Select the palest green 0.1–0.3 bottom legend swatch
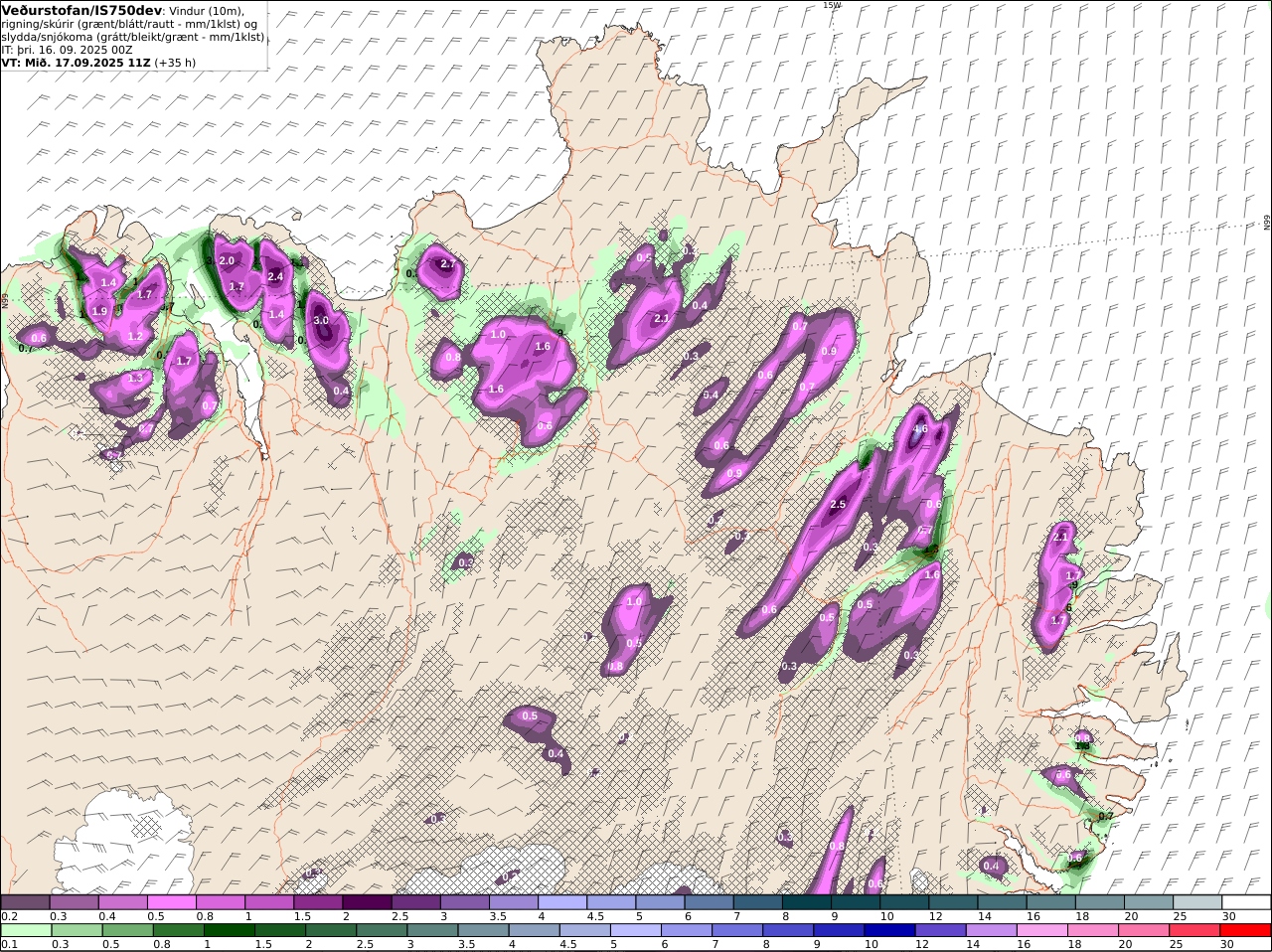This screenshot has height=952, width=1272. [26, 931]
